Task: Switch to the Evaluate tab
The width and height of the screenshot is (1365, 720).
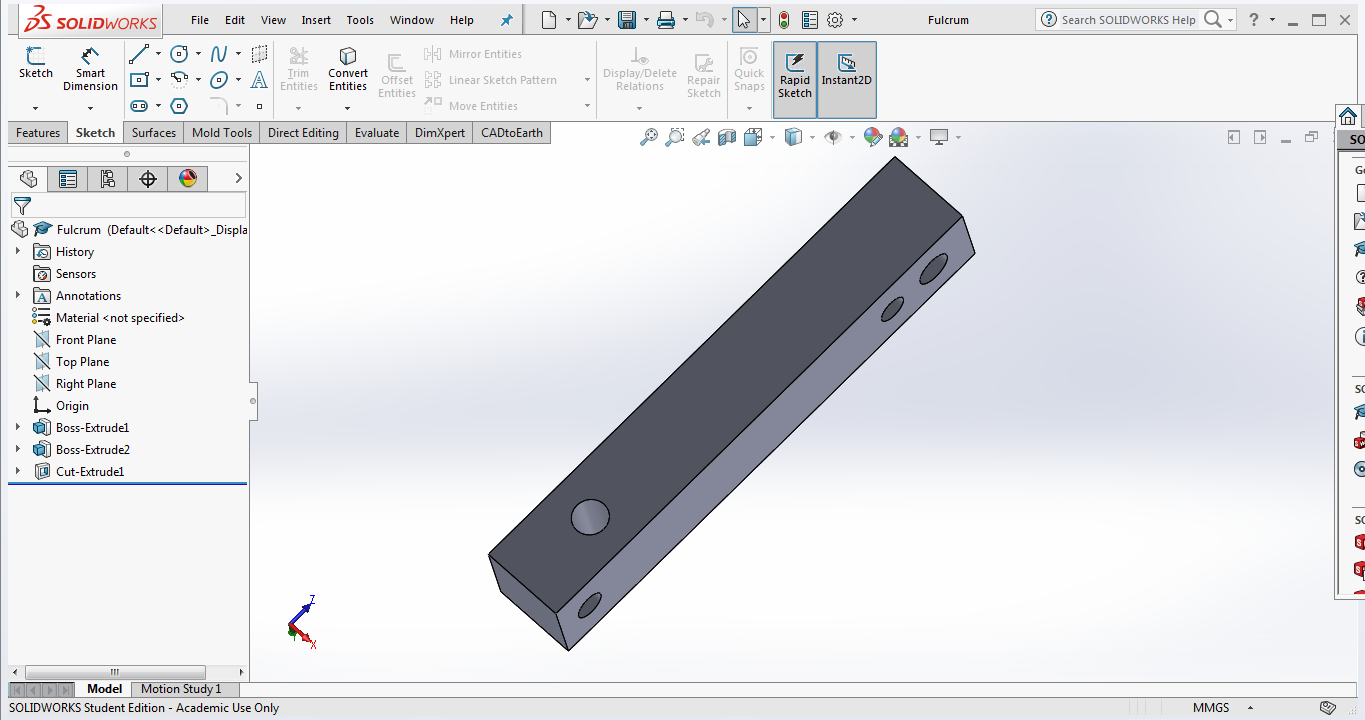Action: 377,133
